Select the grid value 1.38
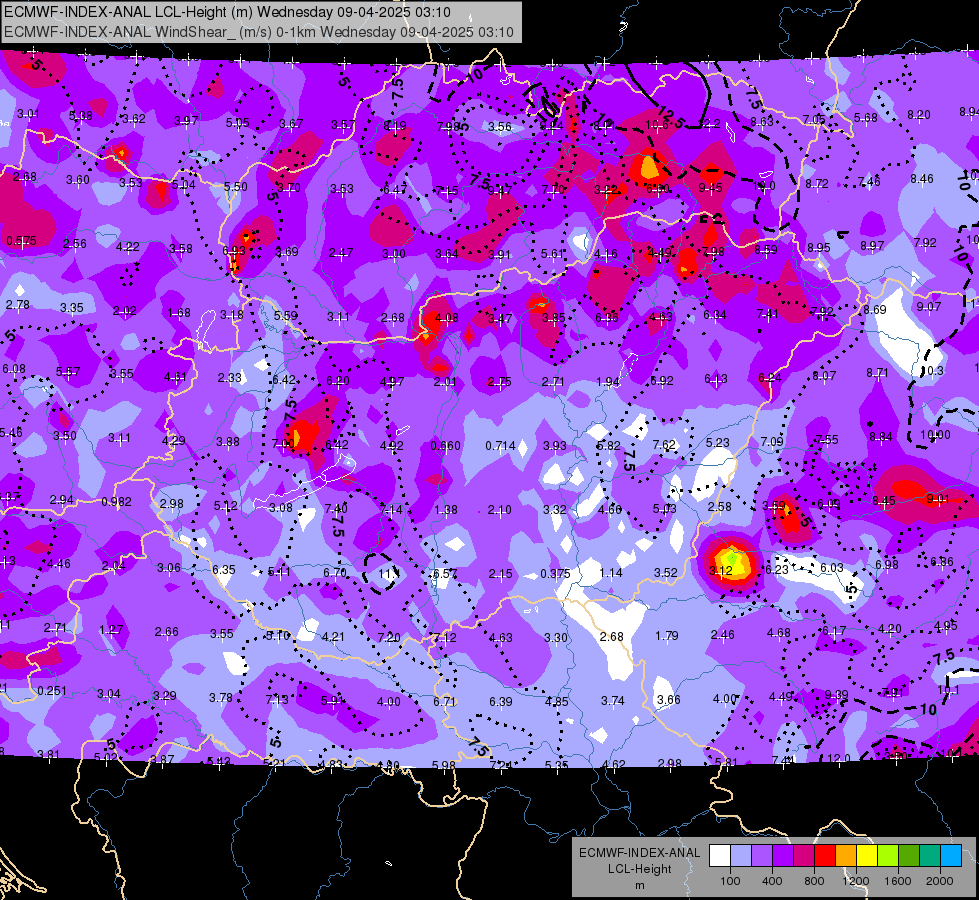This screenshot has height=900, width=979. point(446,510)
